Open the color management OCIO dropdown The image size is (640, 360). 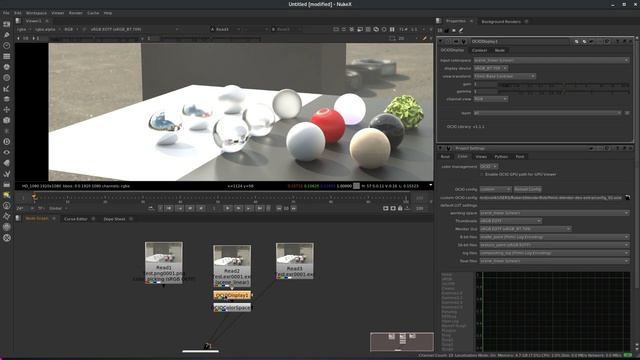(x=489, y=167)
